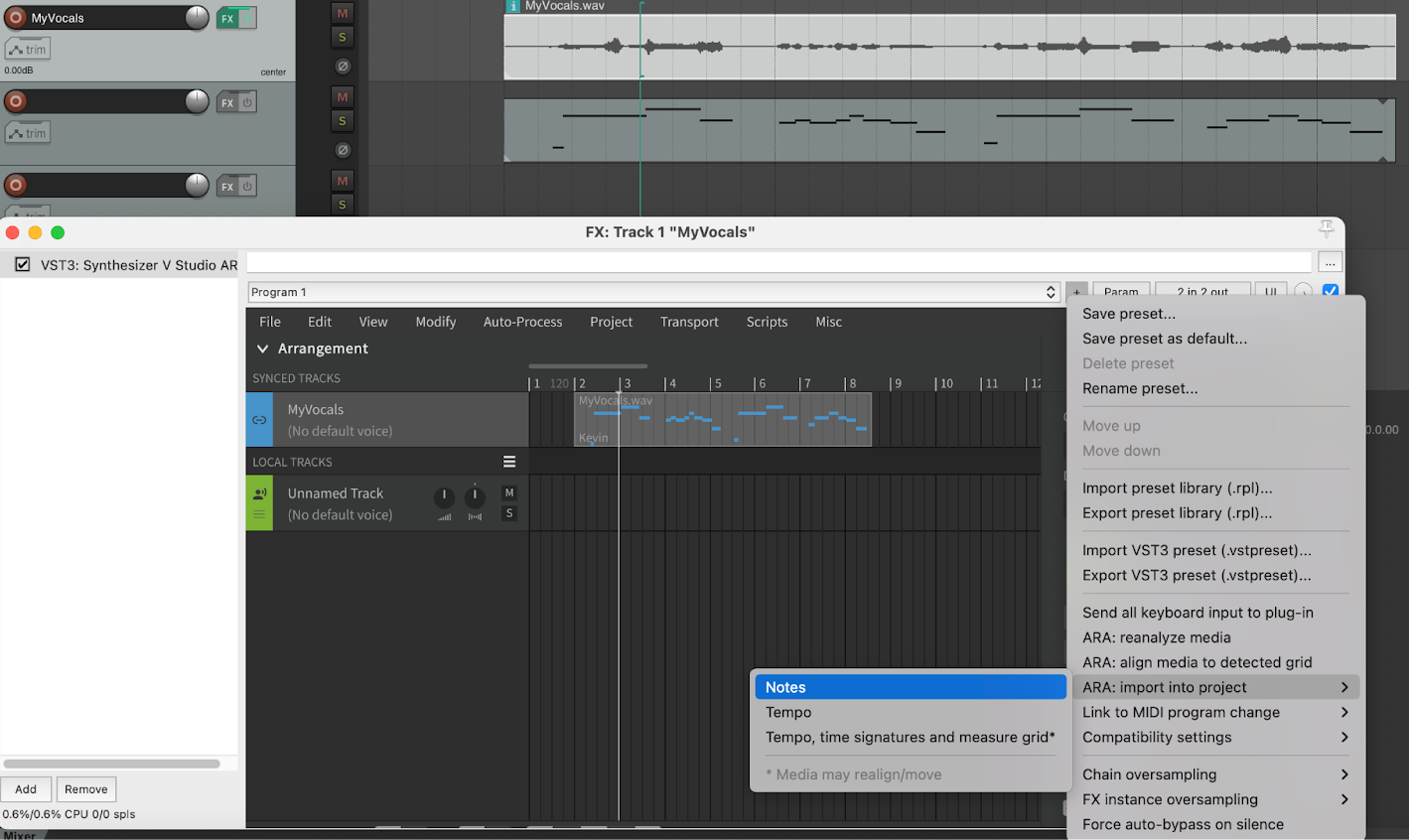Toggle phase invert on the first track
1409x840 pixels.
343,67
